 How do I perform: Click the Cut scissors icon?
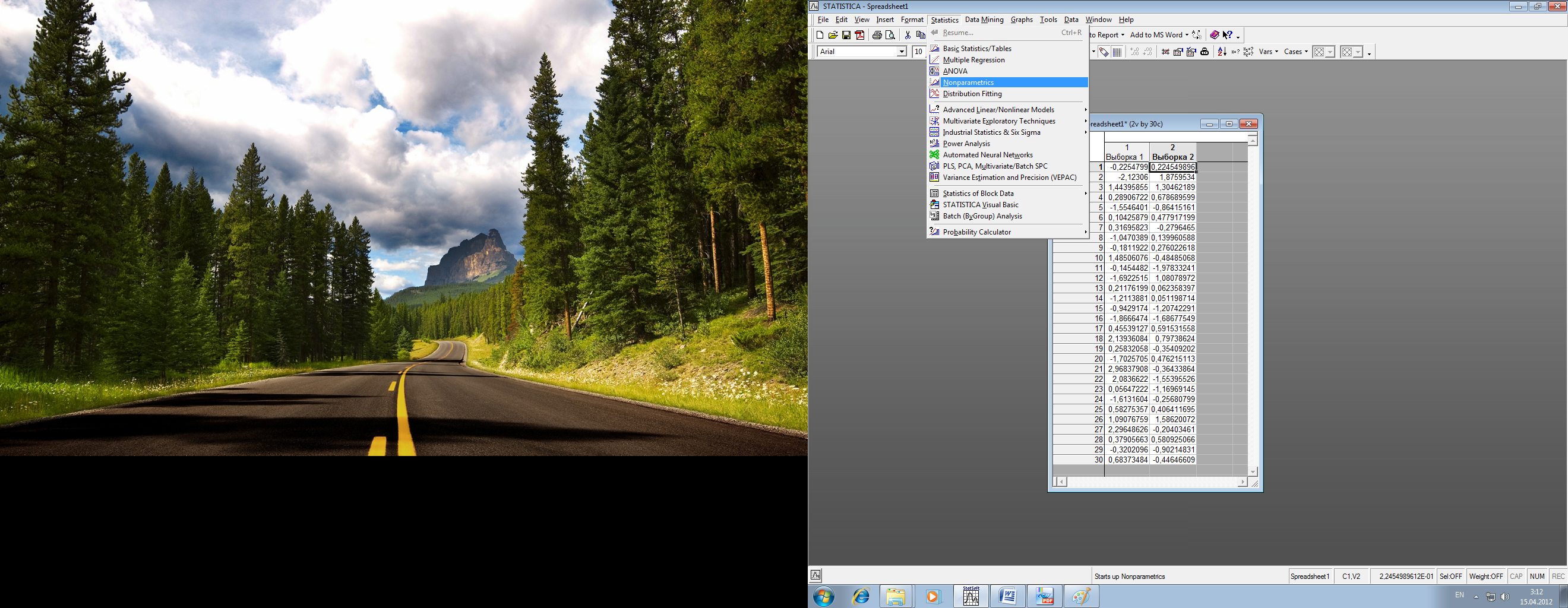pyautogui.click(x=908, y=35)
